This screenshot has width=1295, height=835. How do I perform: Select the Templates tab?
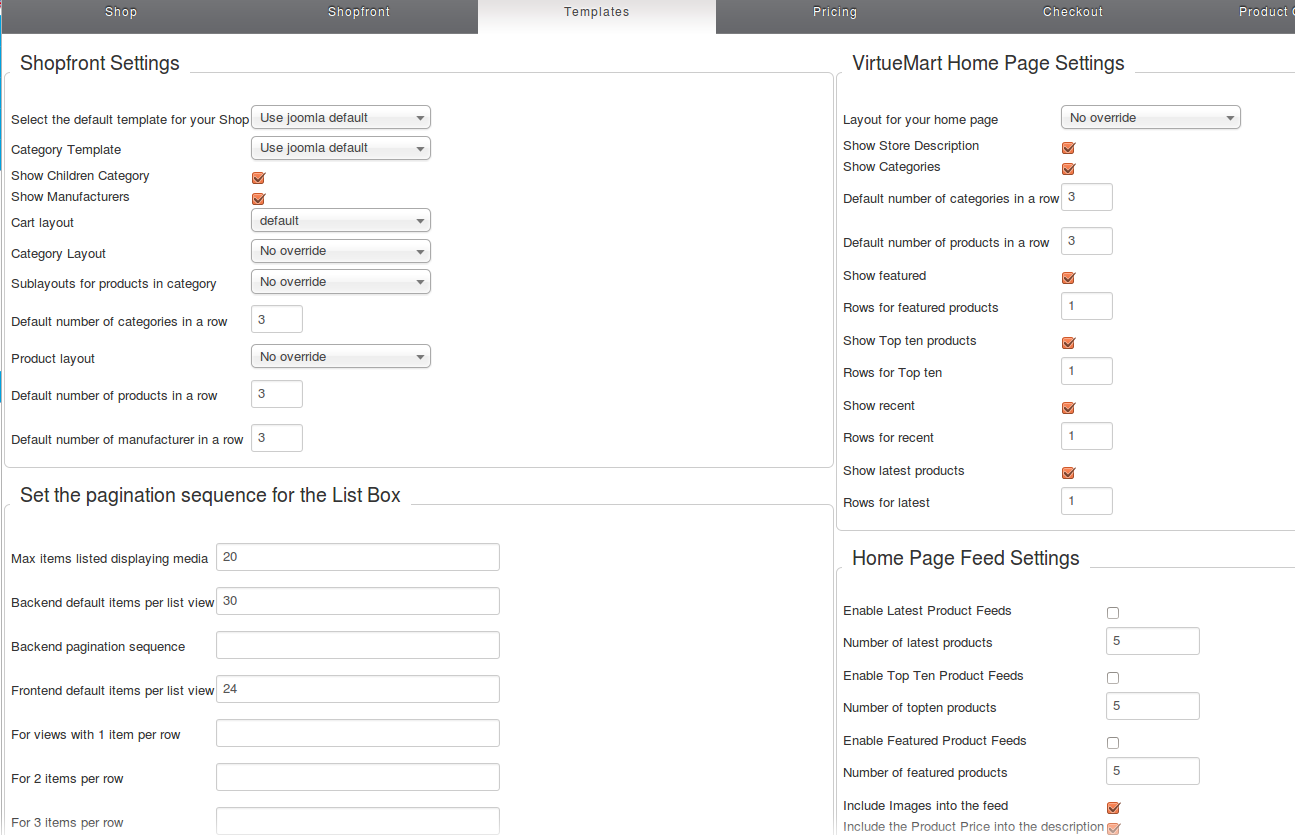click(x=597, y=14)
